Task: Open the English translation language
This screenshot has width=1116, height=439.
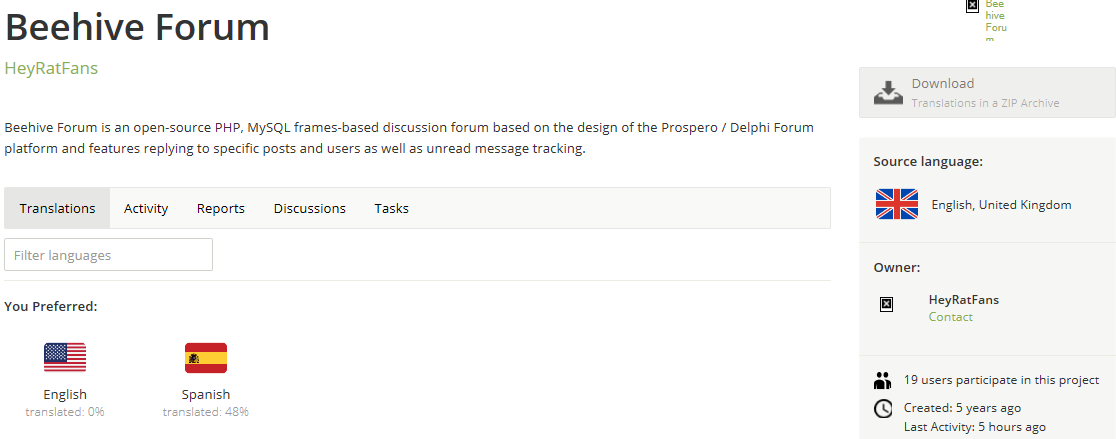Action: (65, 394)
